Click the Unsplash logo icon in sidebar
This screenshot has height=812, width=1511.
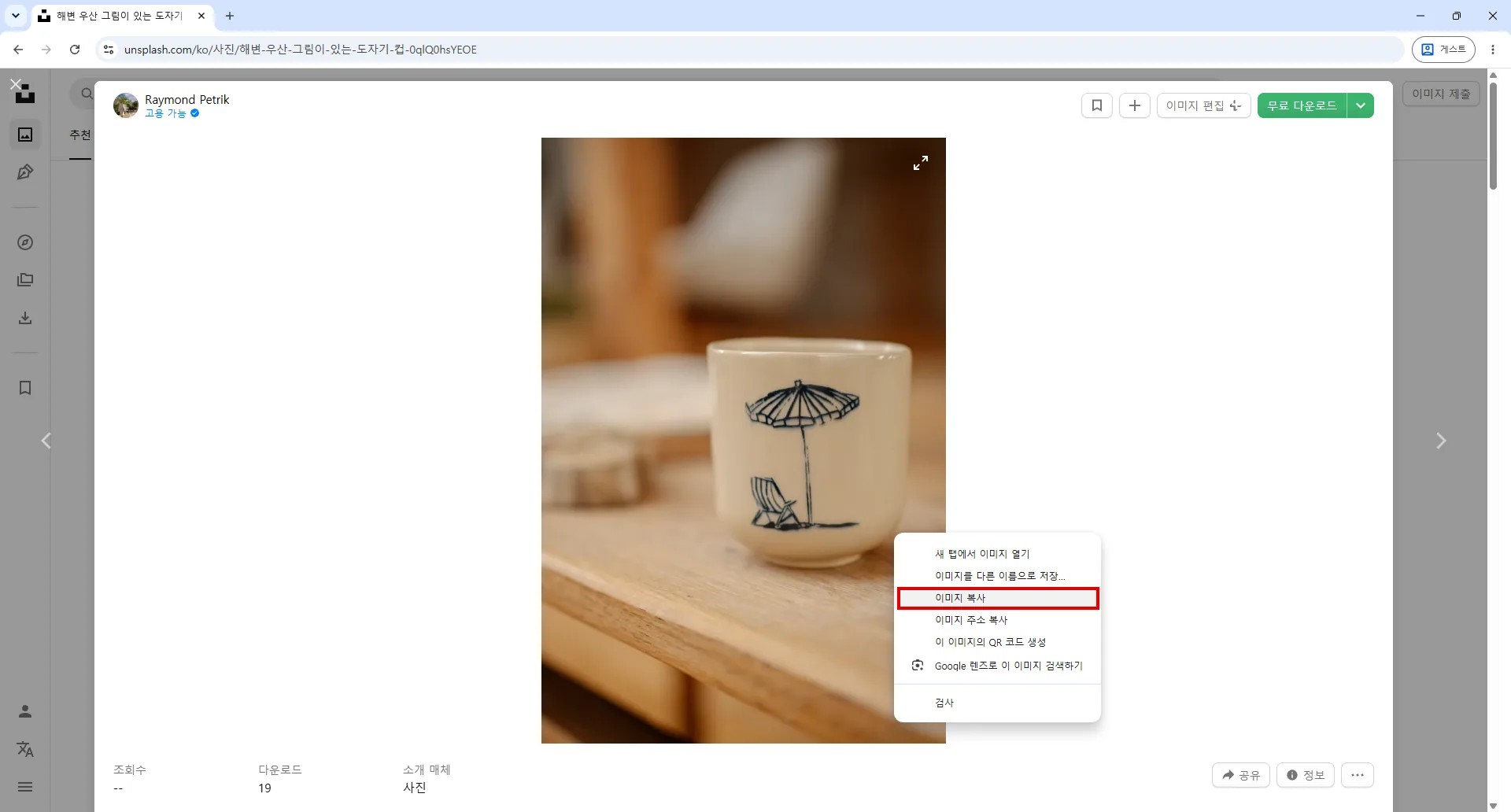(x=26, y=94)
